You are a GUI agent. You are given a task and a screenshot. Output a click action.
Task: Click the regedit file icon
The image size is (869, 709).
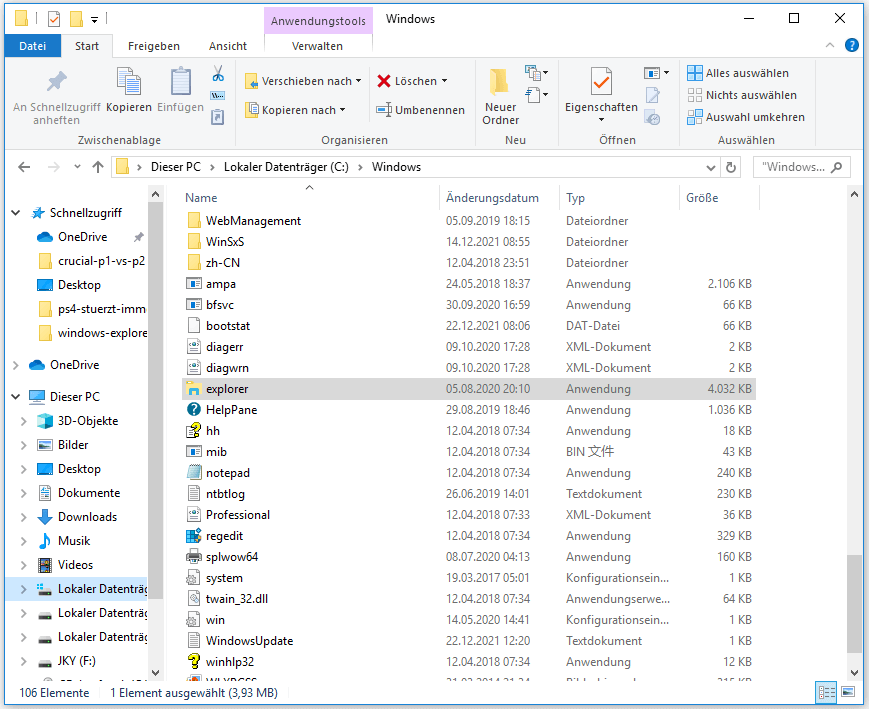pos(193,535)
